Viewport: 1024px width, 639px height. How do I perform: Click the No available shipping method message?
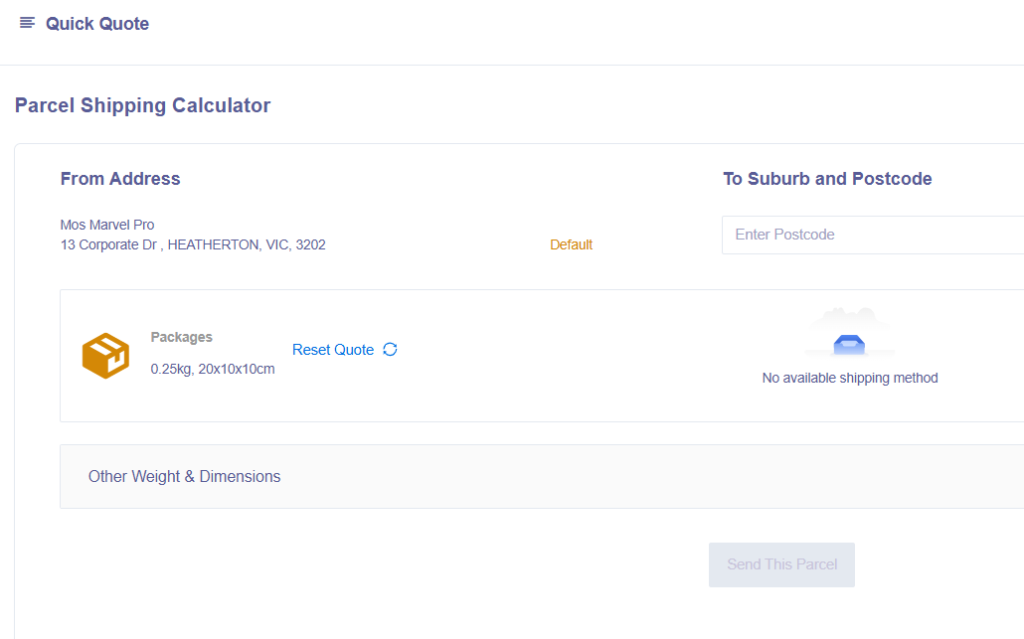(849, 378)
